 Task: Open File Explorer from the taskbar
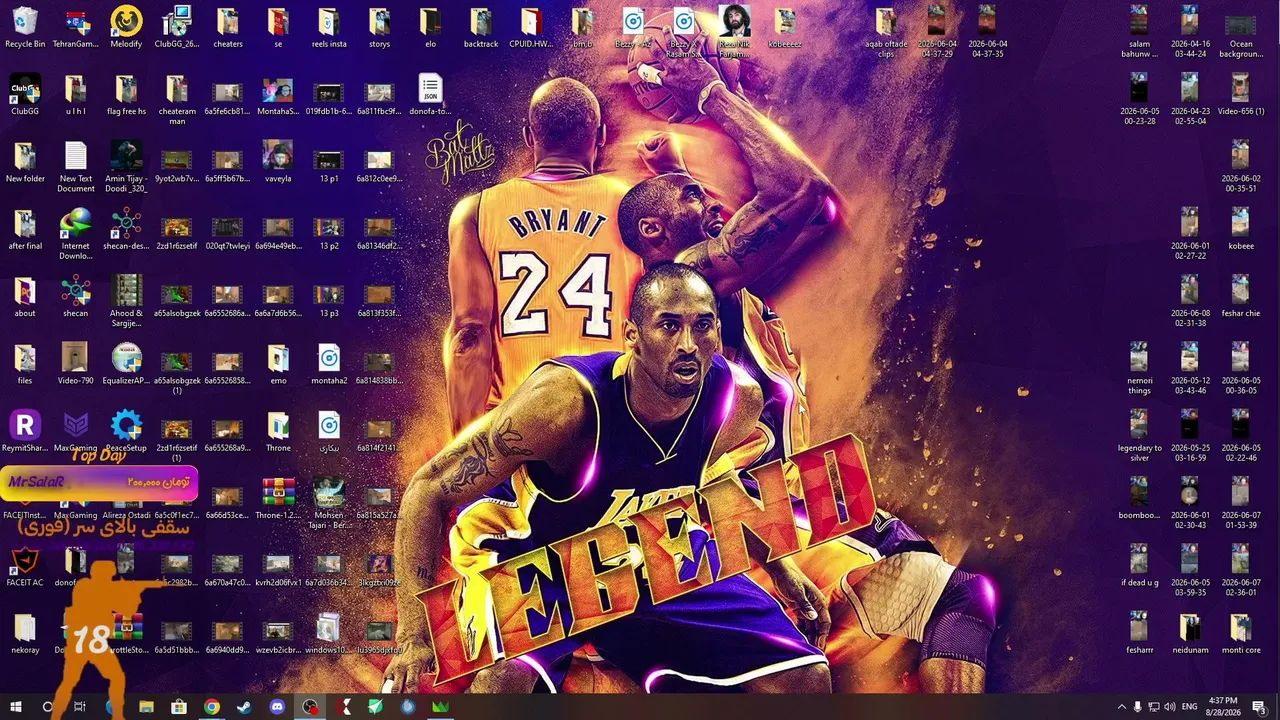pyautogui.click(x=146, y=707)
